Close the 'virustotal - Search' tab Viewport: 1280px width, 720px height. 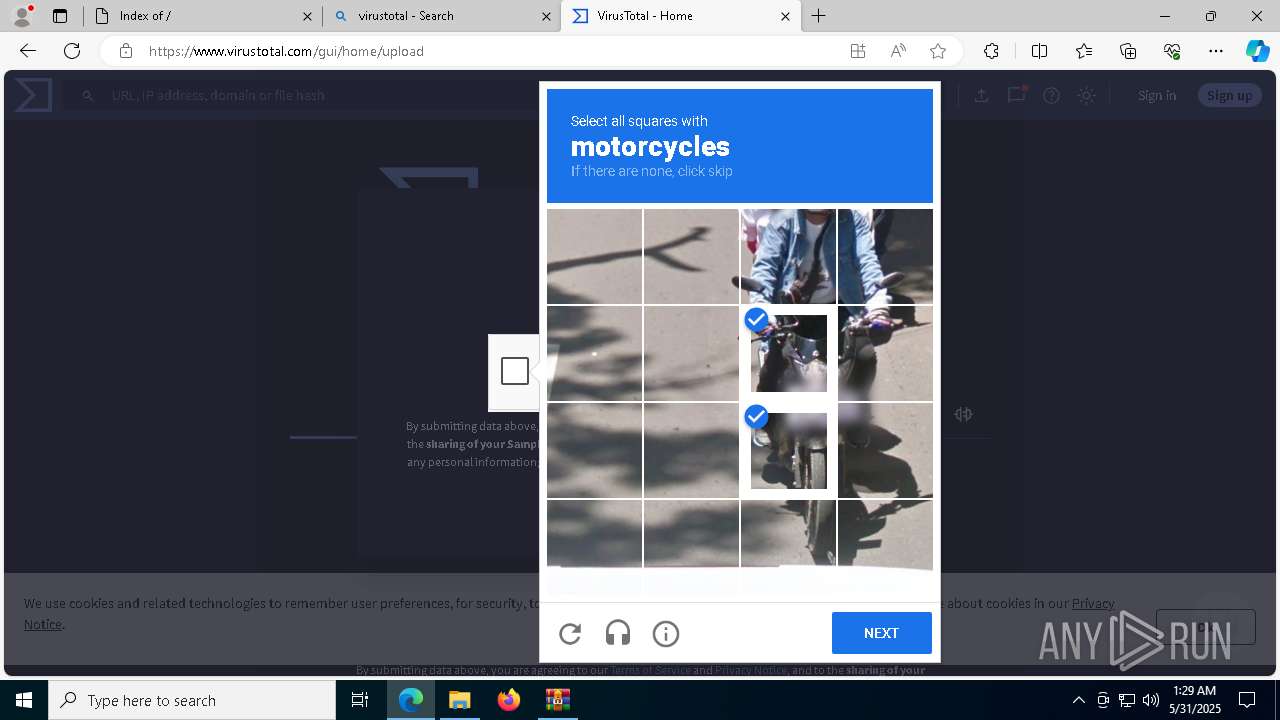click(546, 16)
